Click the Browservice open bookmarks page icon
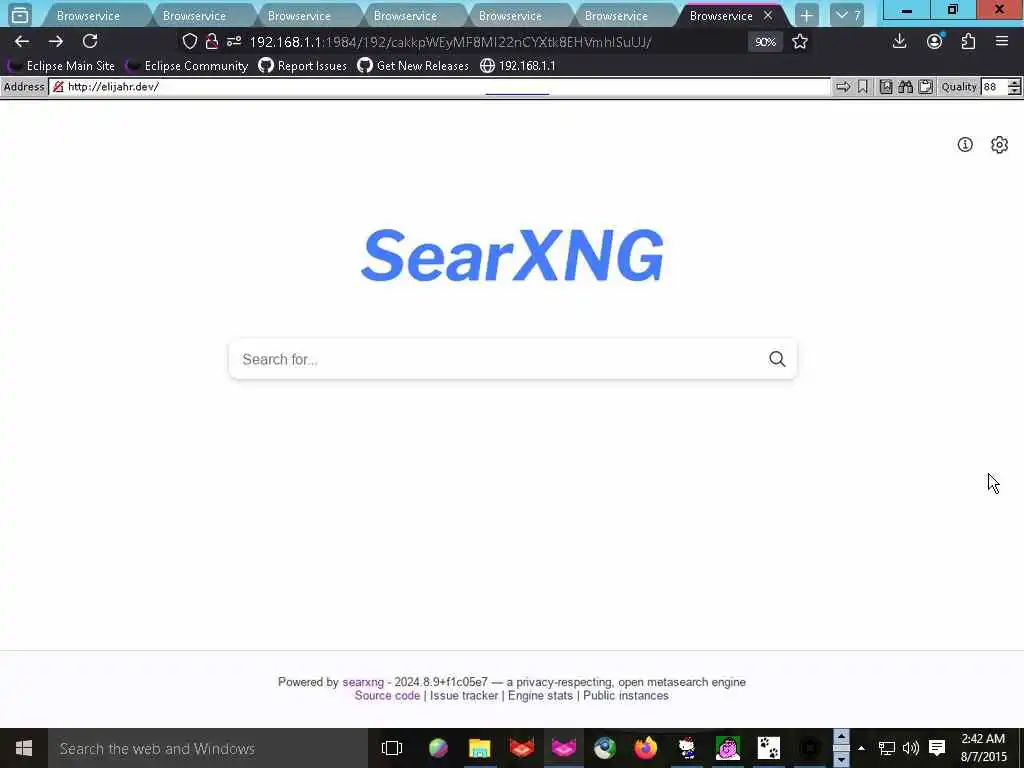The height and width of the screenshot is (768, 1024). 886,87
